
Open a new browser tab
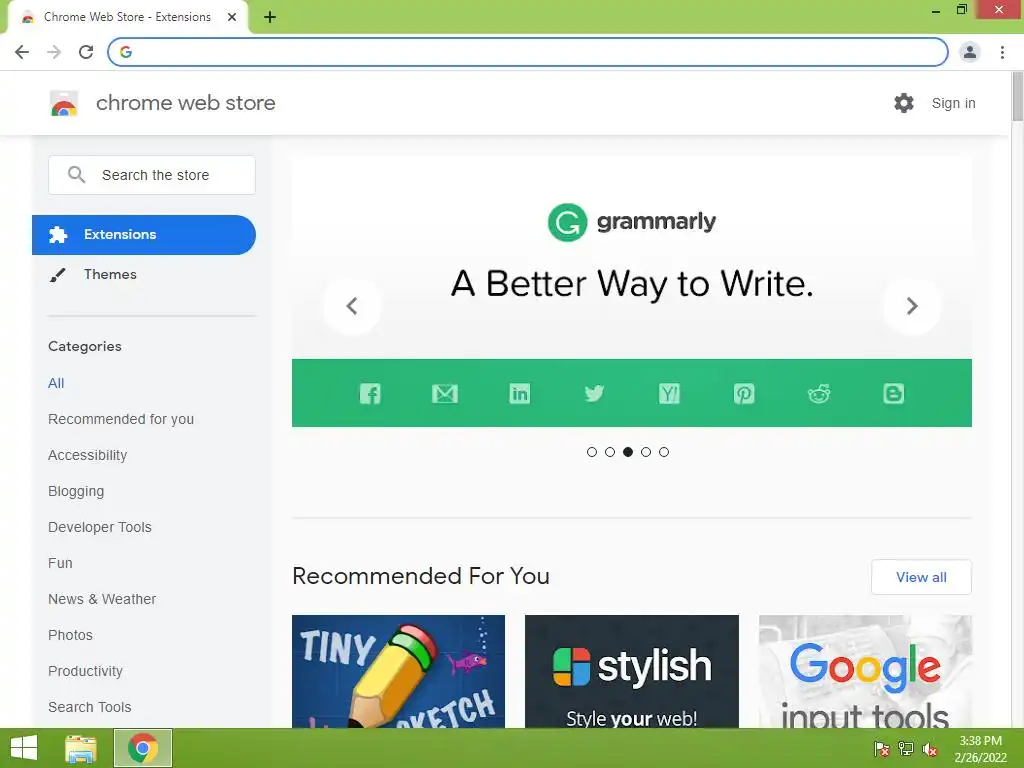[x=270, y=17]
